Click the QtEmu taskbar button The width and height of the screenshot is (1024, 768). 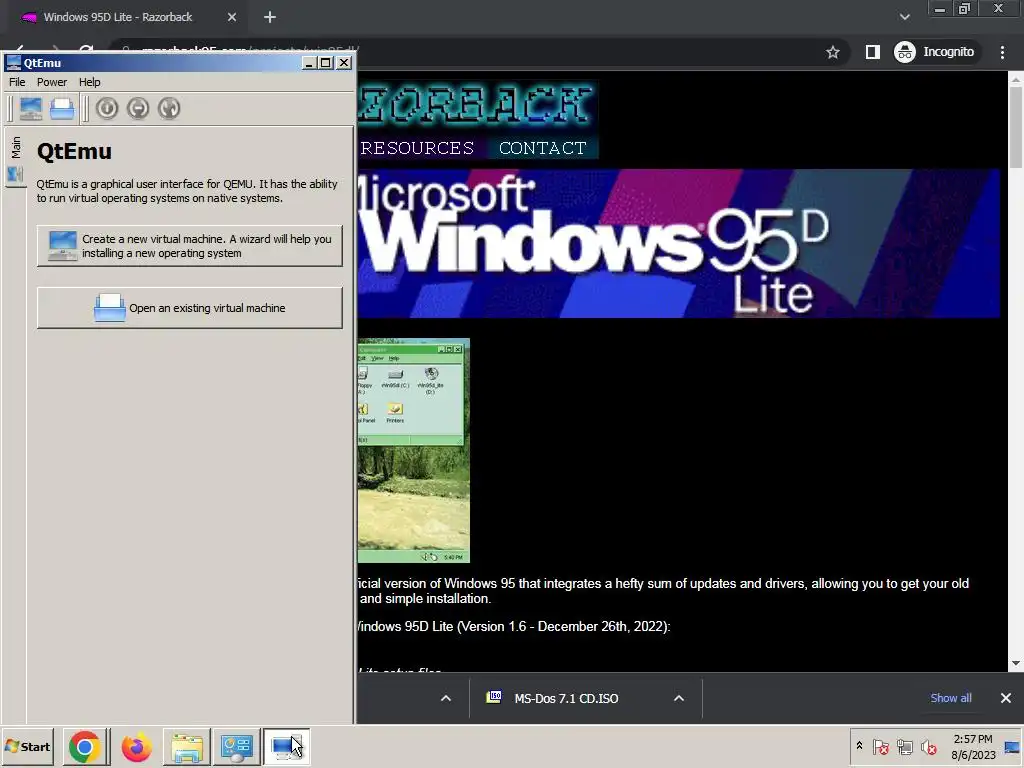tap(287, 747)
